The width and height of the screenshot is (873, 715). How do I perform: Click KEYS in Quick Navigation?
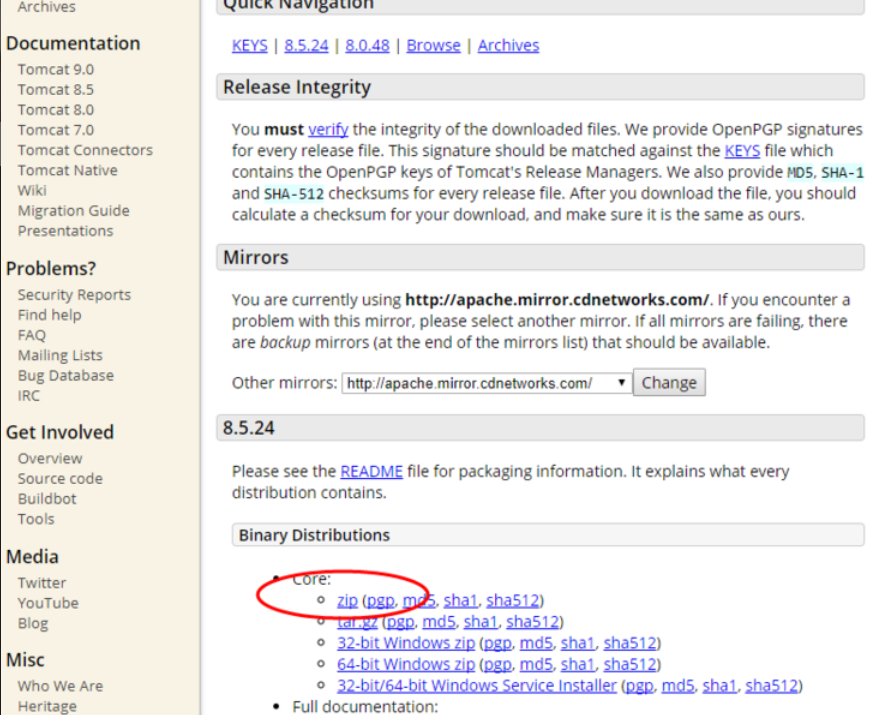(249, 45)
